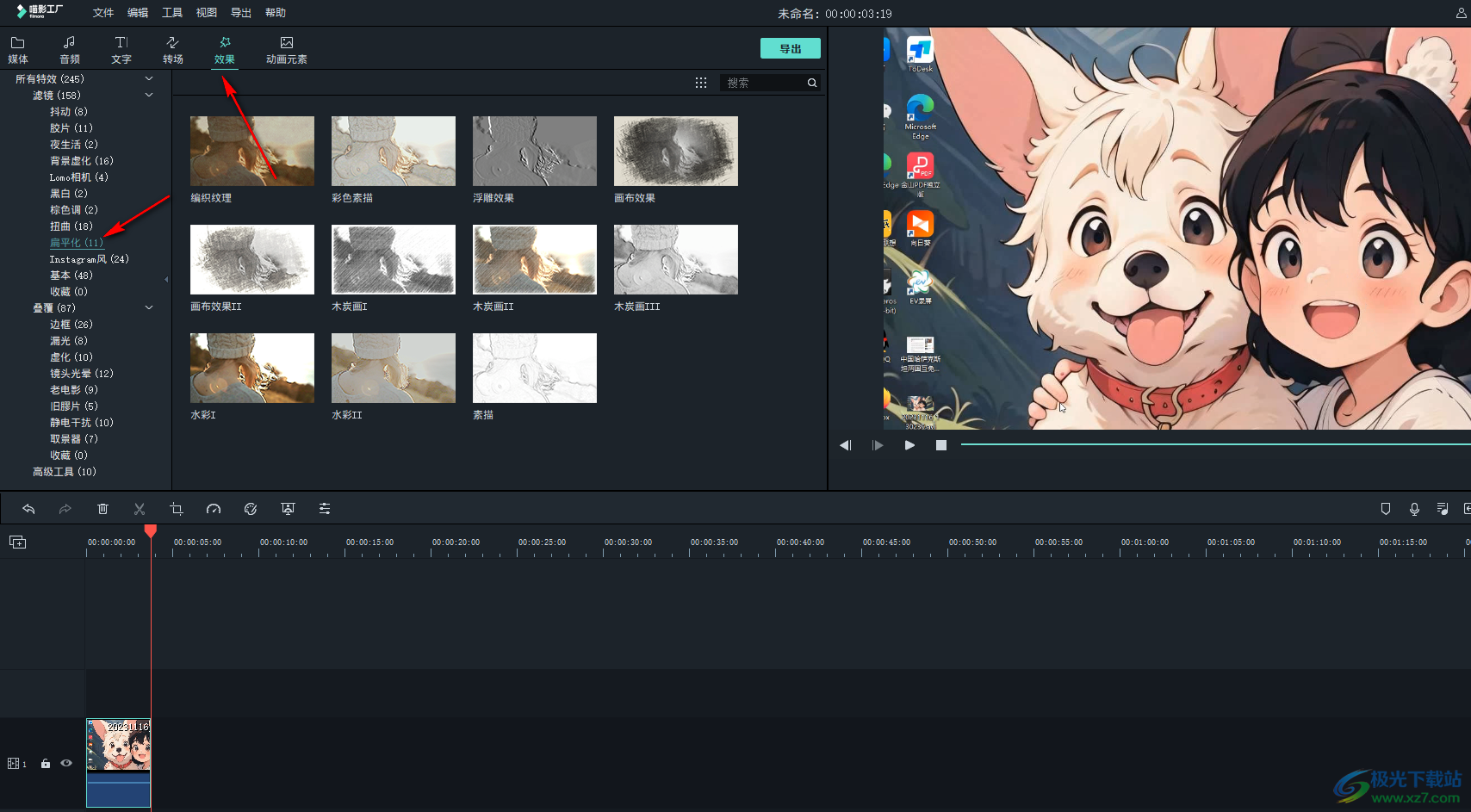Viewport: 1471px width, 812px height.
Task: Open the 文字 text tab
Action: (121, 50)
